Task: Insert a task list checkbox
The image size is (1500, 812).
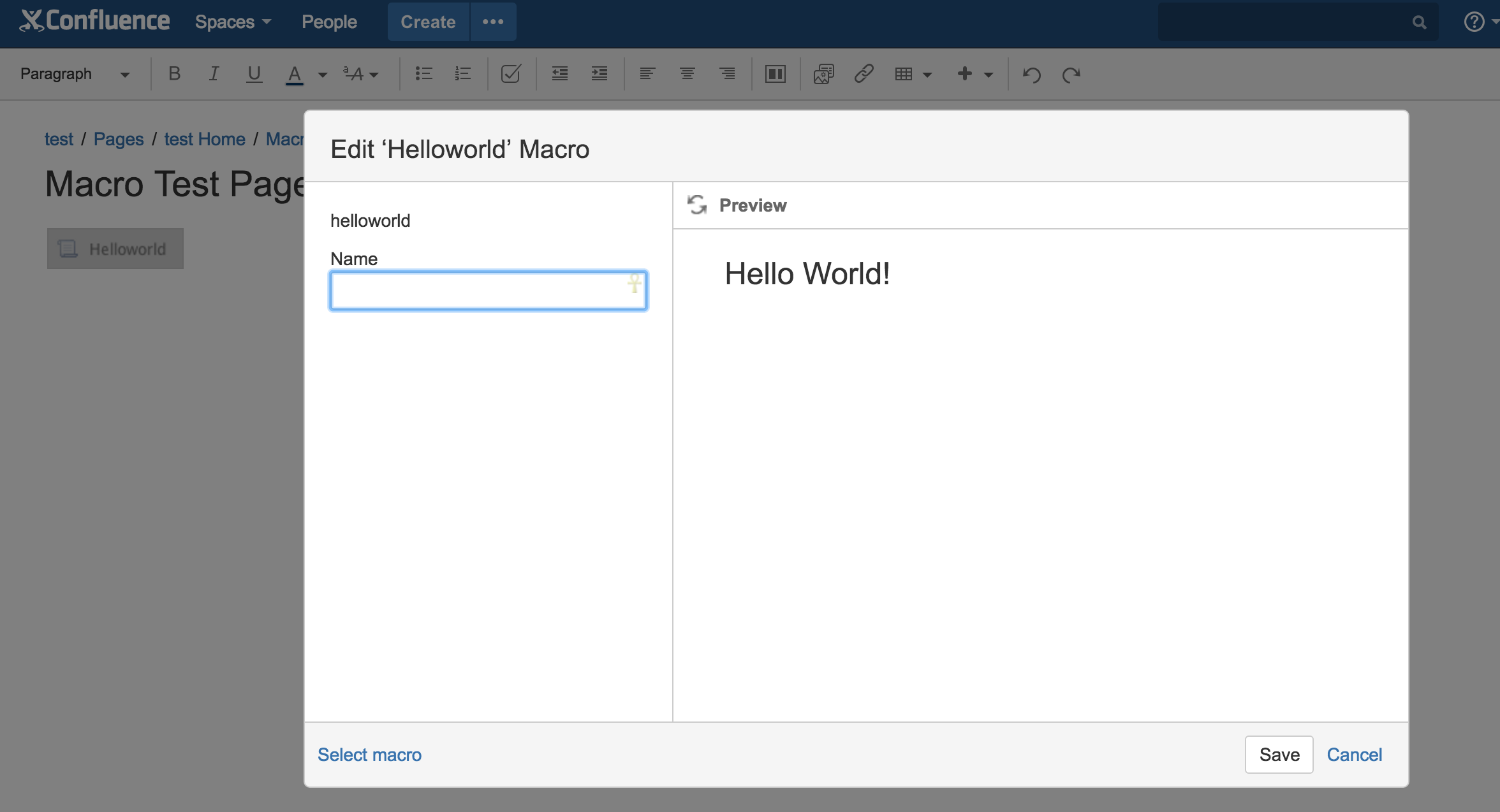Action: pos(511,74)
